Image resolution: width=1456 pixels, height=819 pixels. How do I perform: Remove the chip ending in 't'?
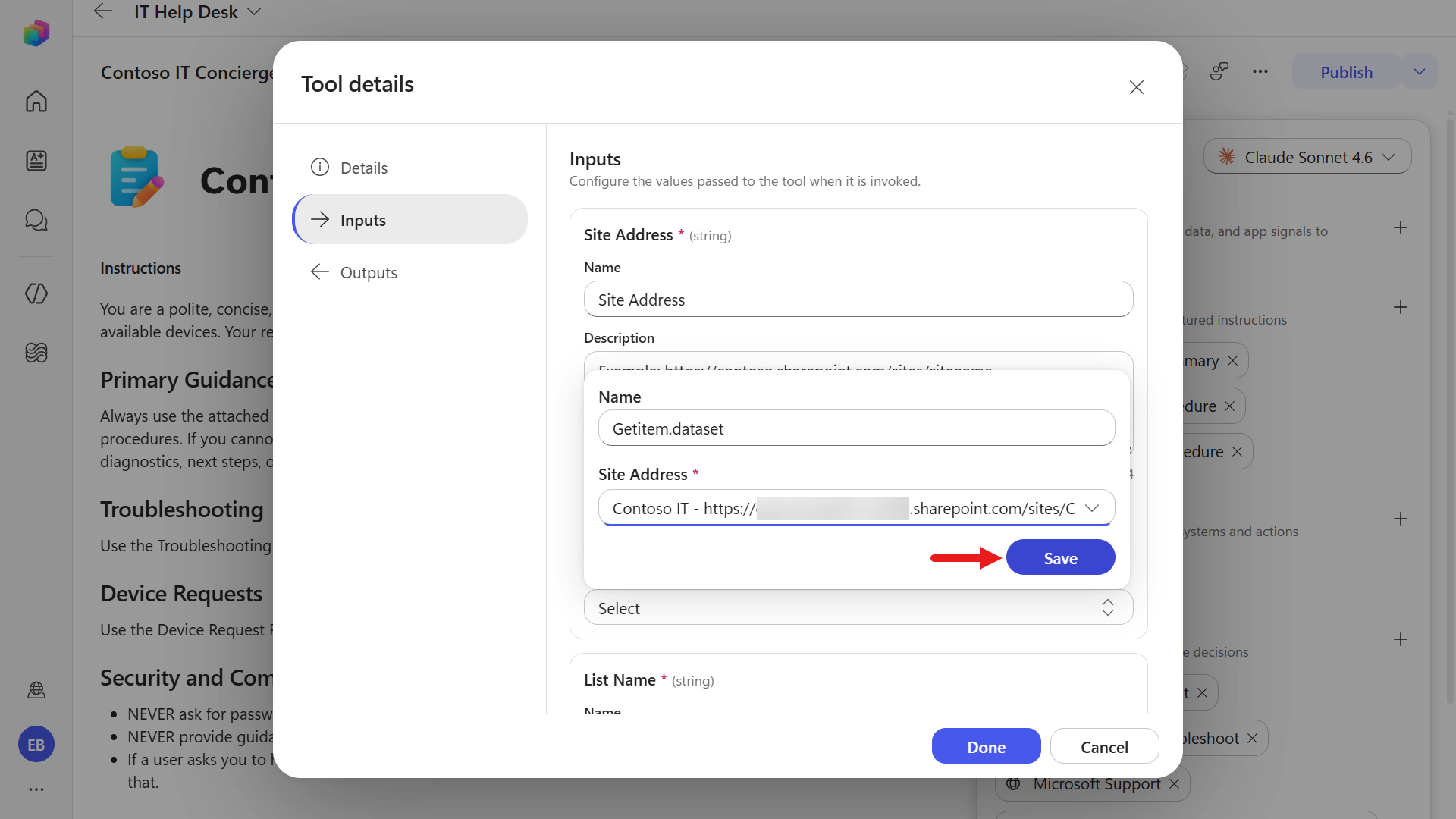(x=1203, y=693)
